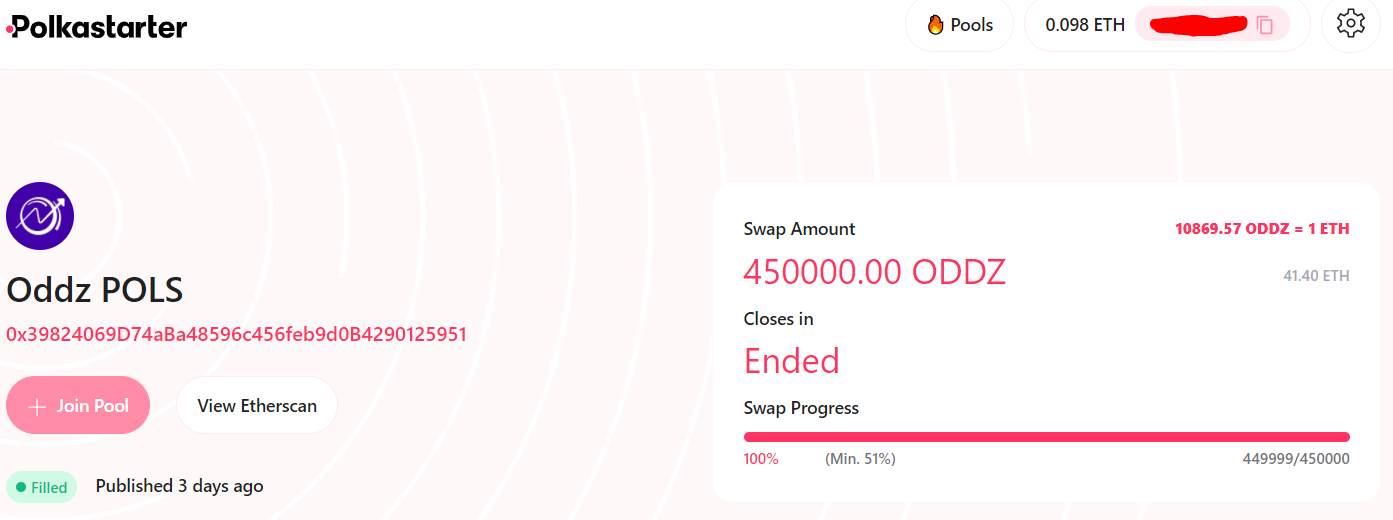Click the View Etherscan button

pos(257,406)
